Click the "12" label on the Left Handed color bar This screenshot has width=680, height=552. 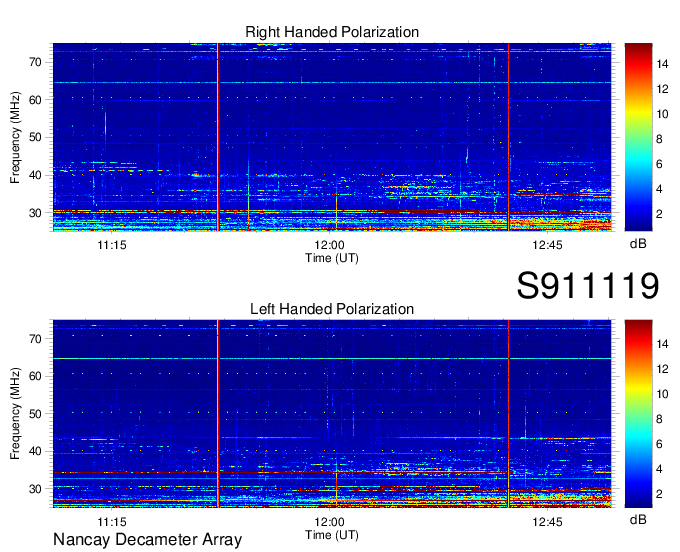tap(662, 369)
